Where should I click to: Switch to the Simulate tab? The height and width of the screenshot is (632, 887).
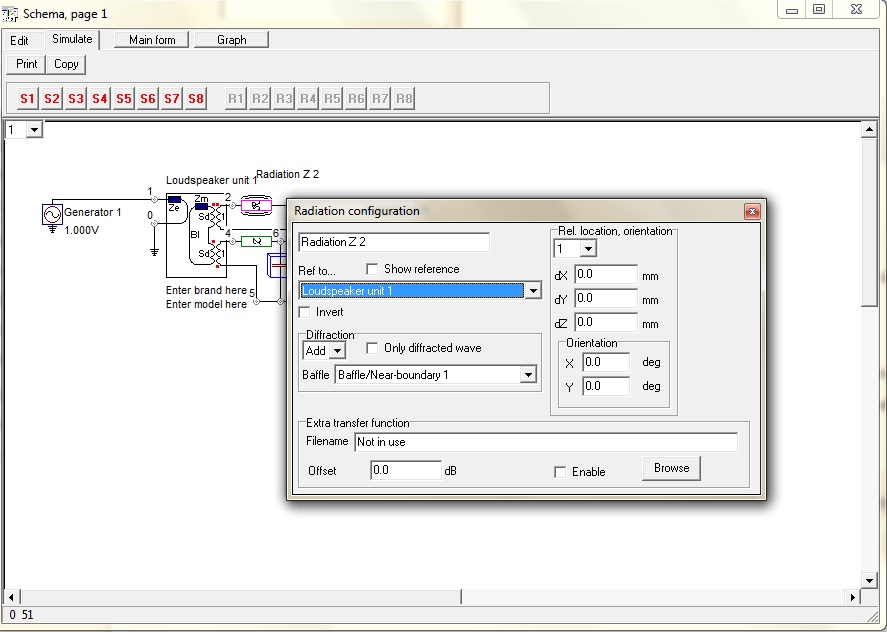[x=72, y=39]
